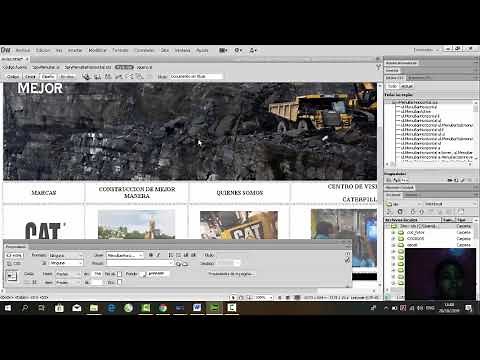Click the indent icon in Properties
The height and width of the screenshot is (360, 480).
193,255
